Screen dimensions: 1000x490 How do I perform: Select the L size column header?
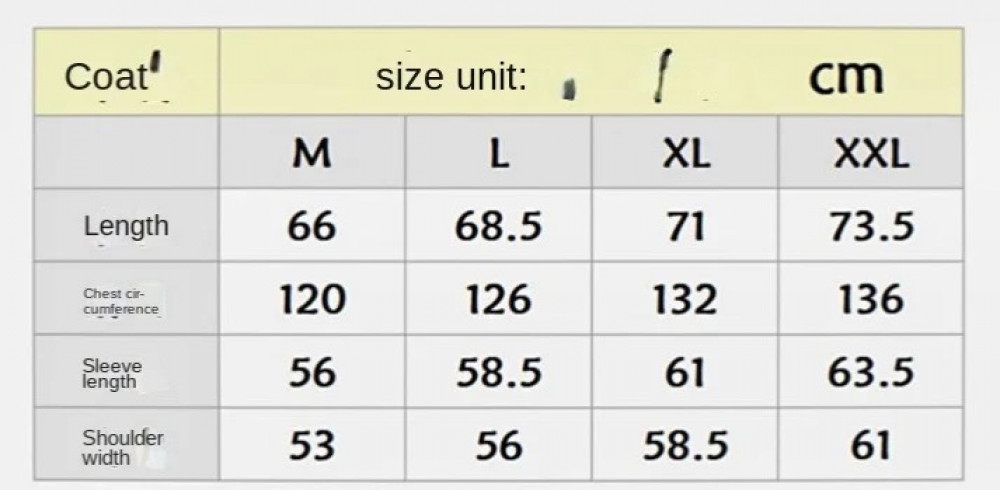[x=499, y=154]
